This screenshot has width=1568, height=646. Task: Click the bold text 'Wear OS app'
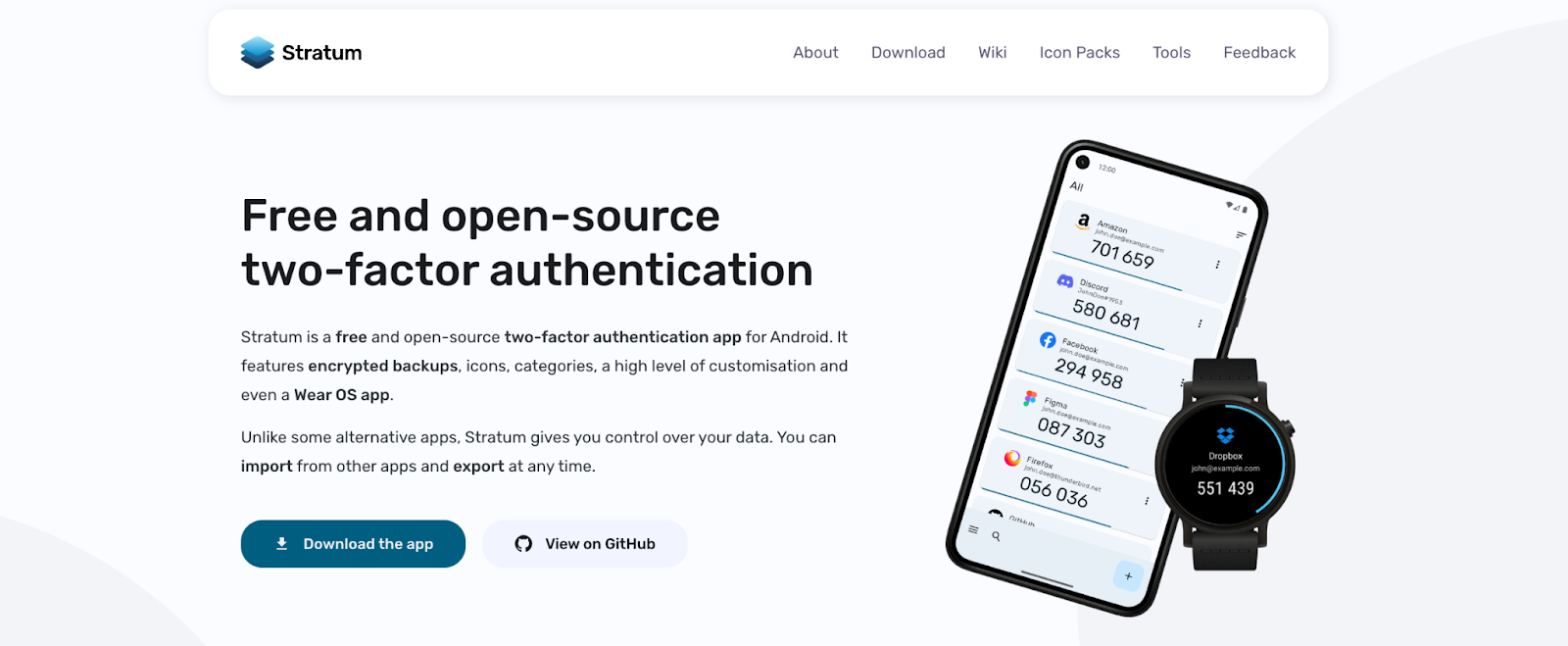pos(342,395)
